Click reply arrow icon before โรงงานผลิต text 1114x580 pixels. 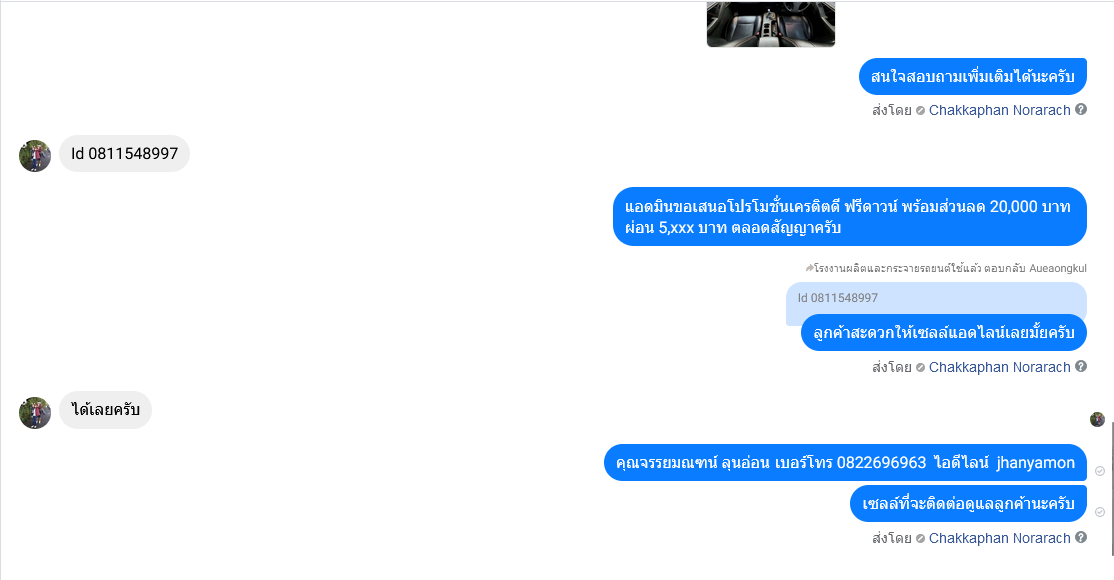tap(809, 268)
